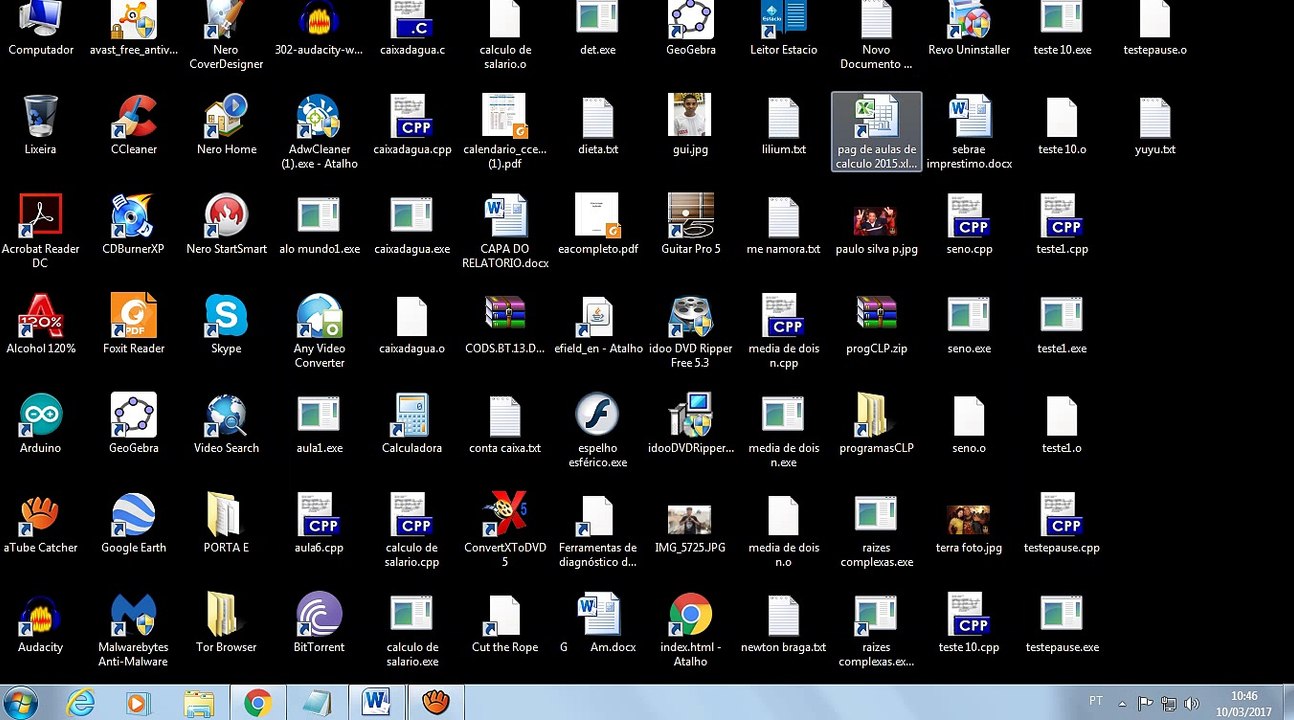Image resolution: width=1294 pixels, height=720 pixels.
Task: Select the testepause.exe program
Action: 1062,623
